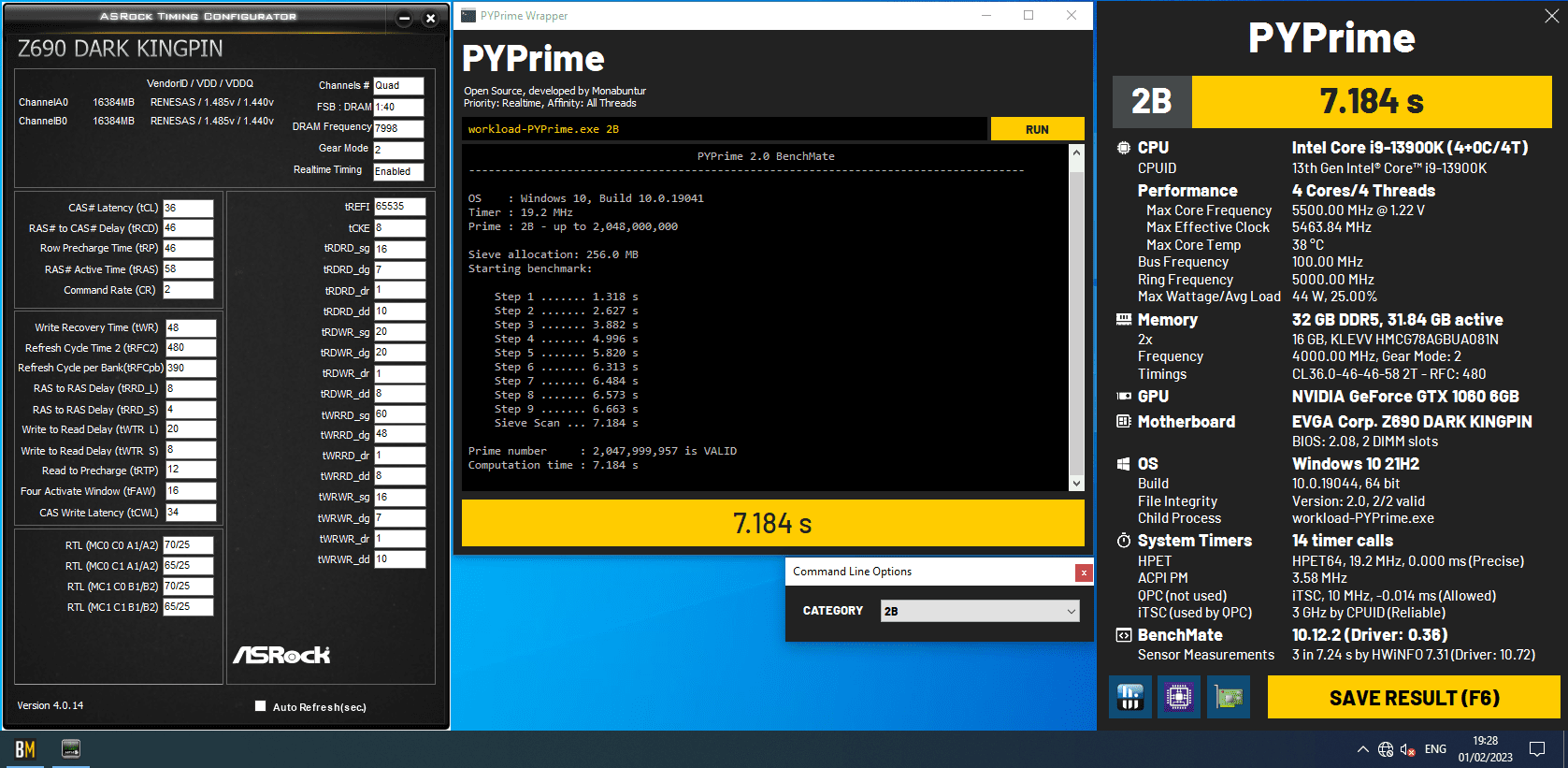Click the Motherboard section icon
This screenshot has height=768, width=1568.
[1123, 422]
